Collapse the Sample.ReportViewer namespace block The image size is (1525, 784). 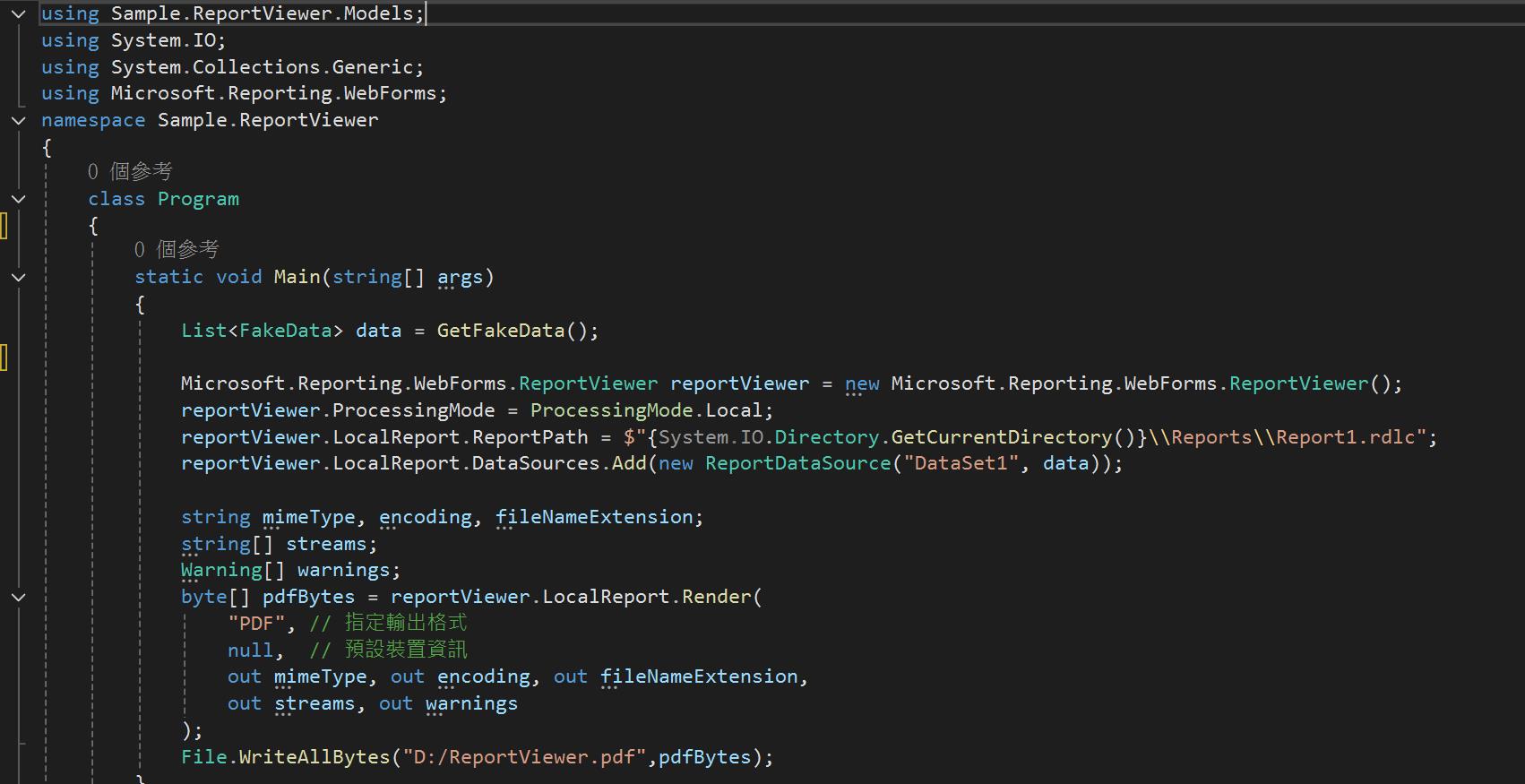pos(18,120)
